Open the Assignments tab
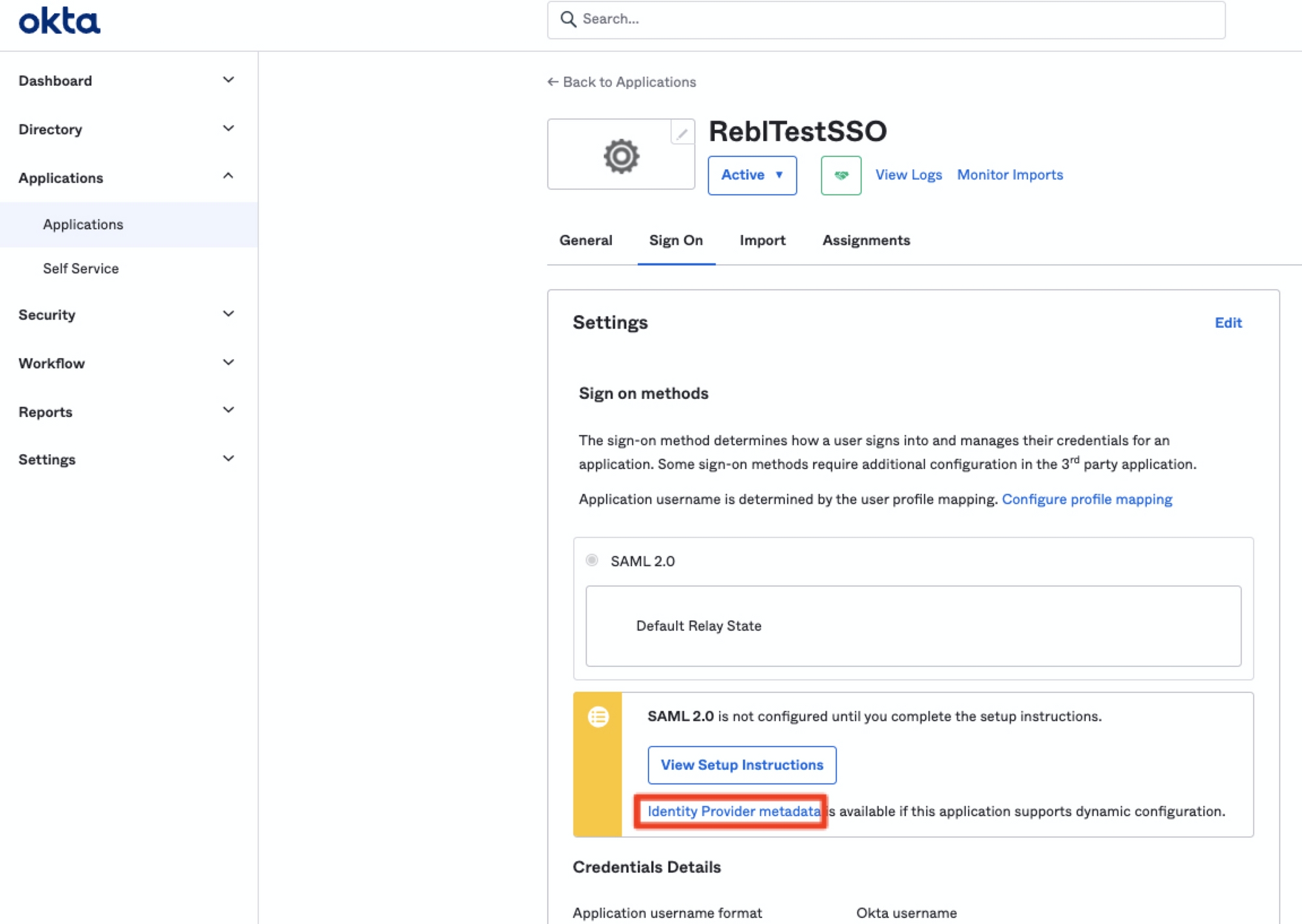This screenshot has height=924, width=1302. pyautogui.click(x=866, y=240)
